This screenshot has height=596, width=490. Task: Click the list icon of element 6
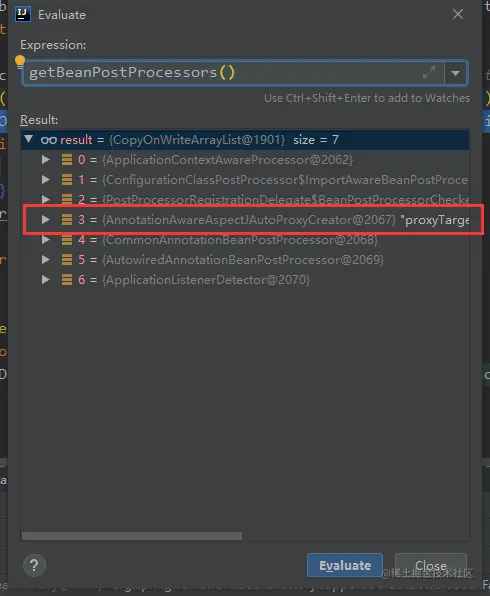pos(67,280)
